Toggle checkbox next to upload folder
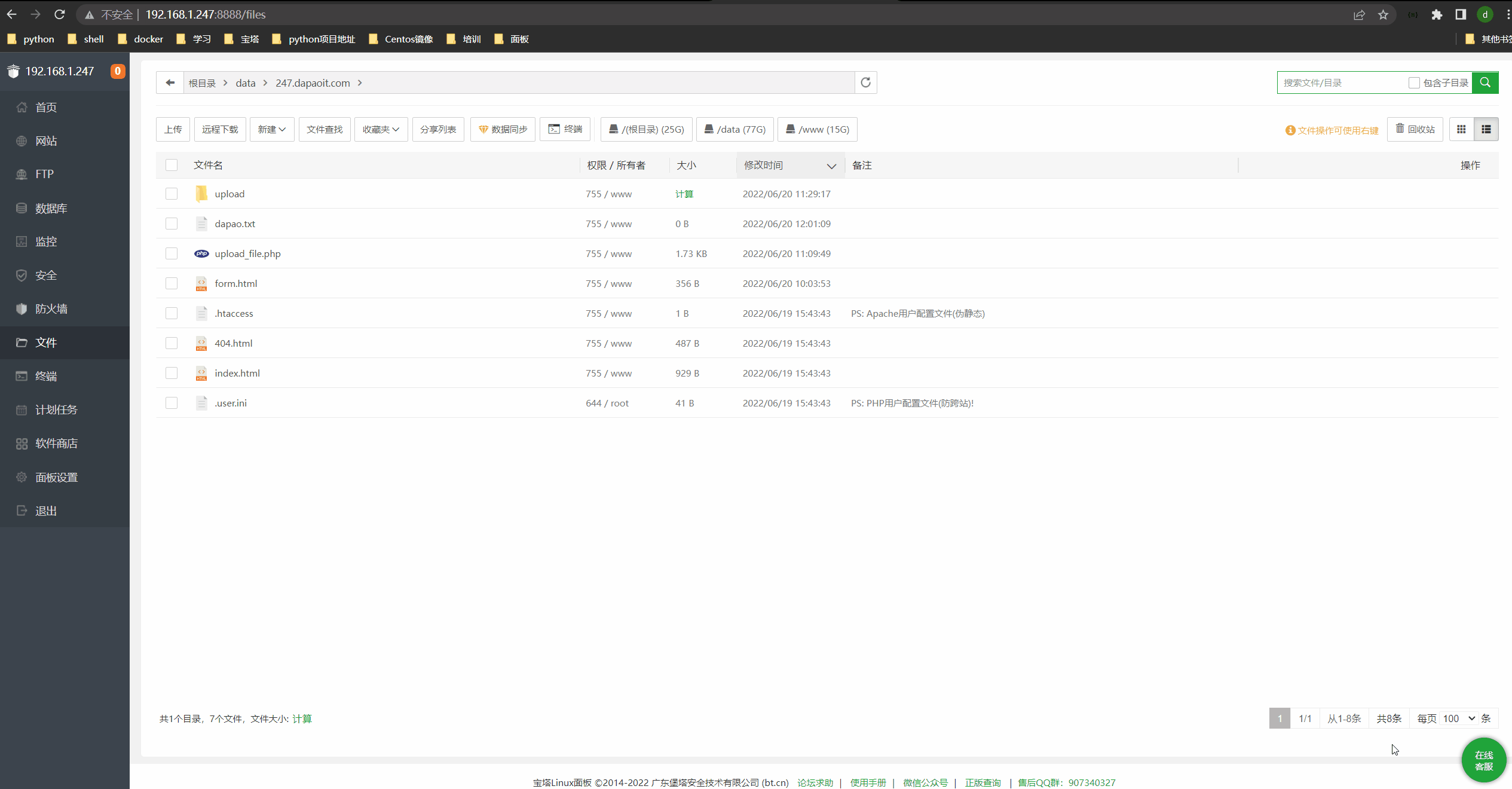 (x=171, y=193)
